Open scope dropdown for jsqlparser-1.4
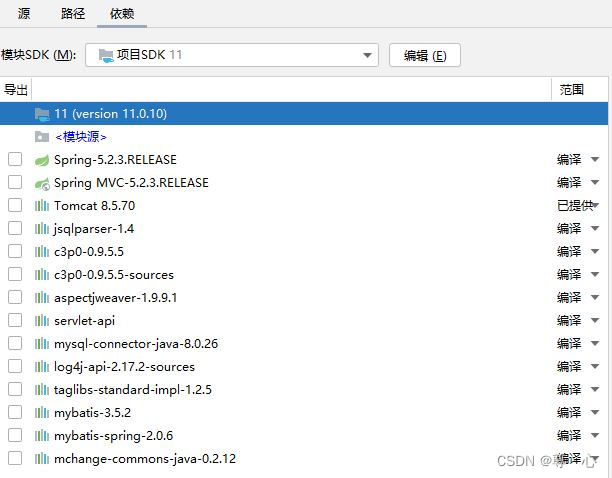 pos(595,229)
